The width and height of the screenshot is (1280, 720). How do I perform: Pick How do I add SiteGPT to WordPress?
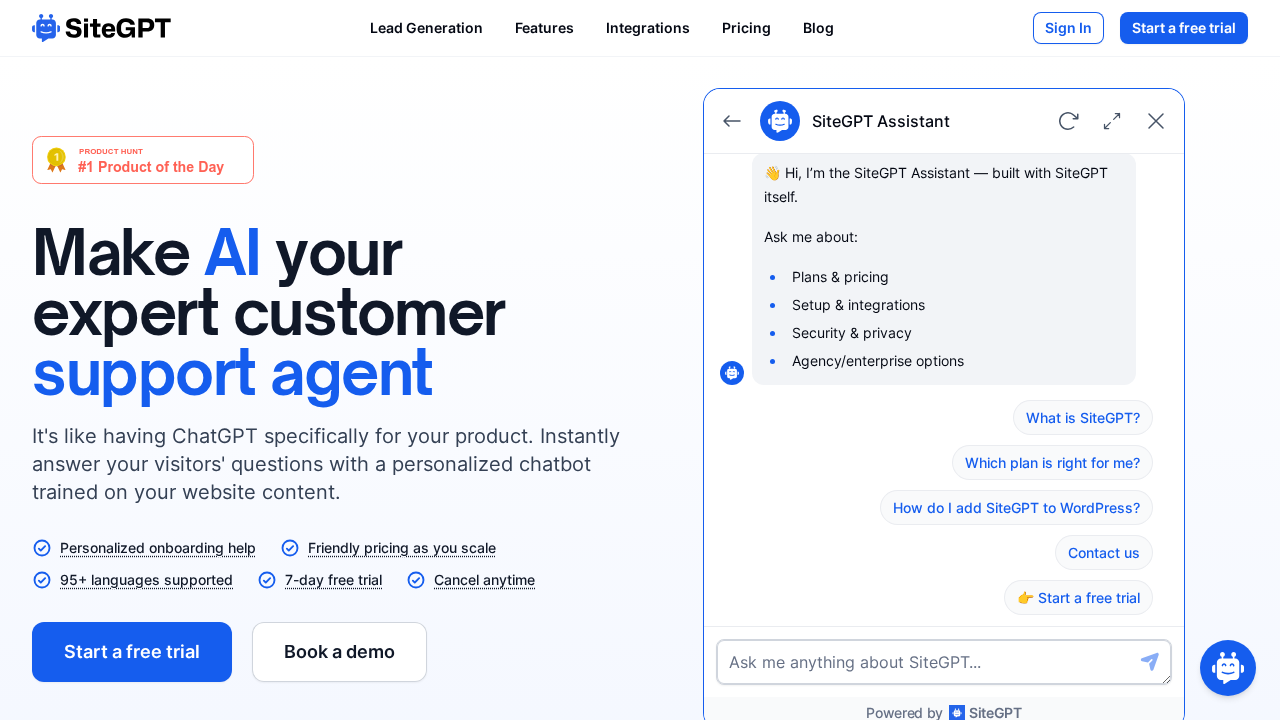(x=1016, y=507)
